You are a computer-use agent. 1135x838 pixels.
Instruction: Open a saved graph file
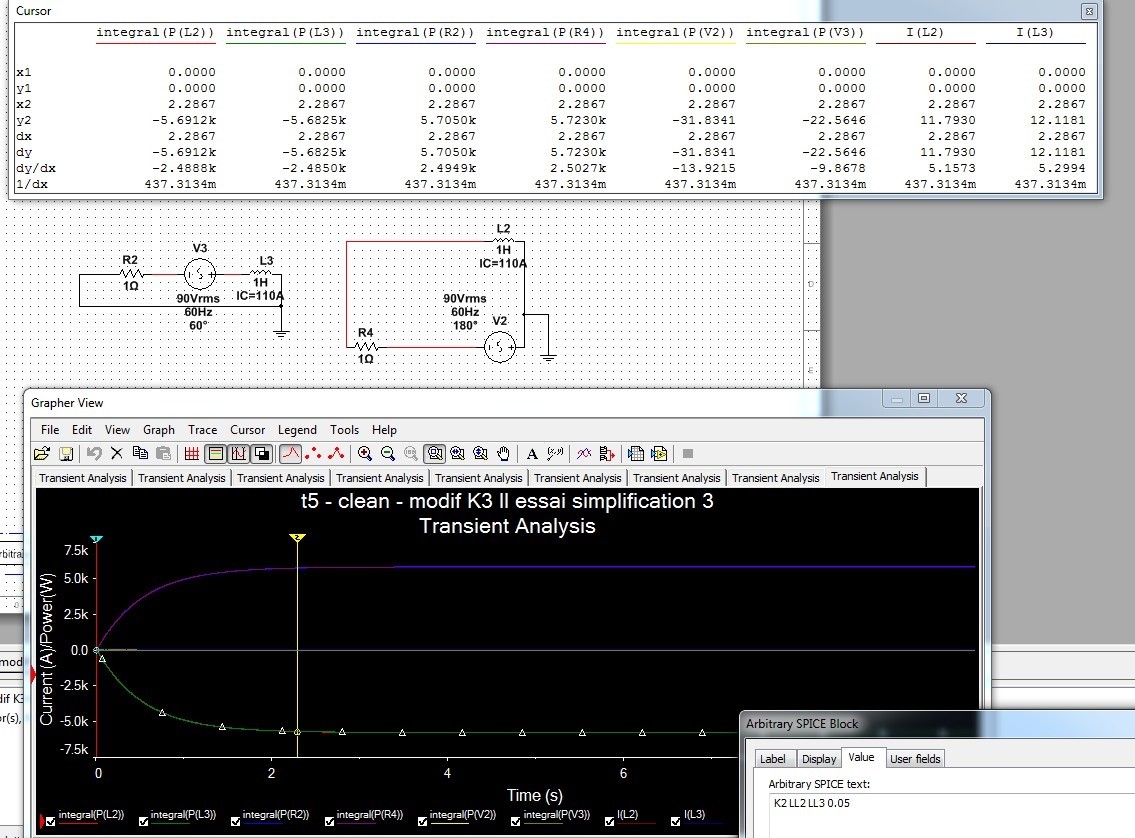(x=42, y=454)
